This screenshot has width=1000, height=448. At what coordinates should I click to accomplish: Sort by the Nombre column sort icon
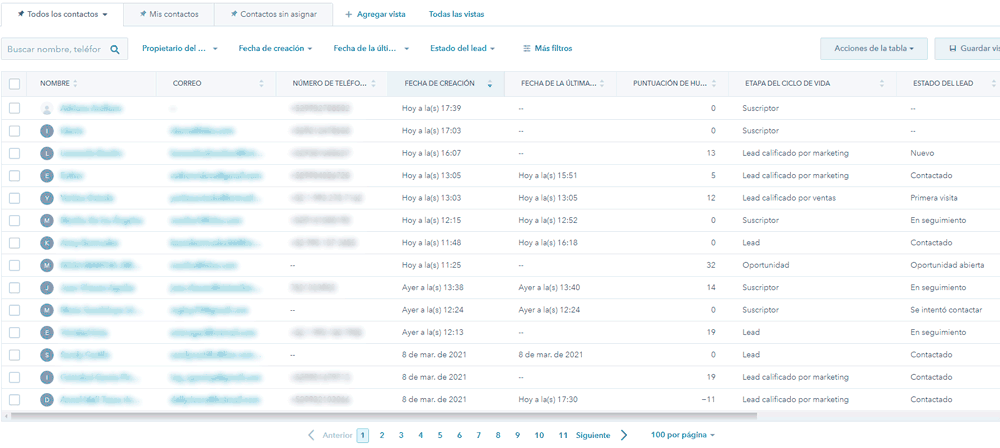[75, 83]
